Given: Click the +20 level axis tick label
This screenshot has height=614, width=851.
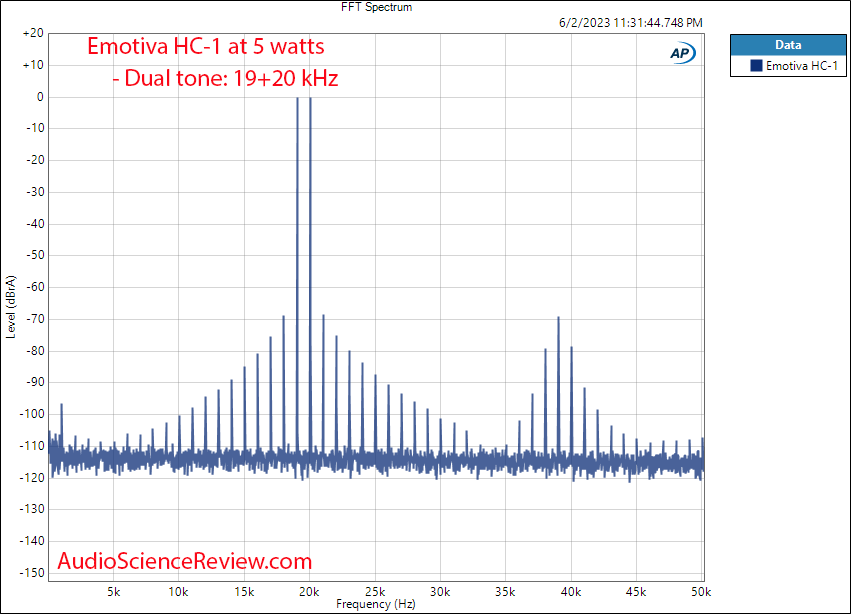Looking at the screenshot, I should 33,33.
